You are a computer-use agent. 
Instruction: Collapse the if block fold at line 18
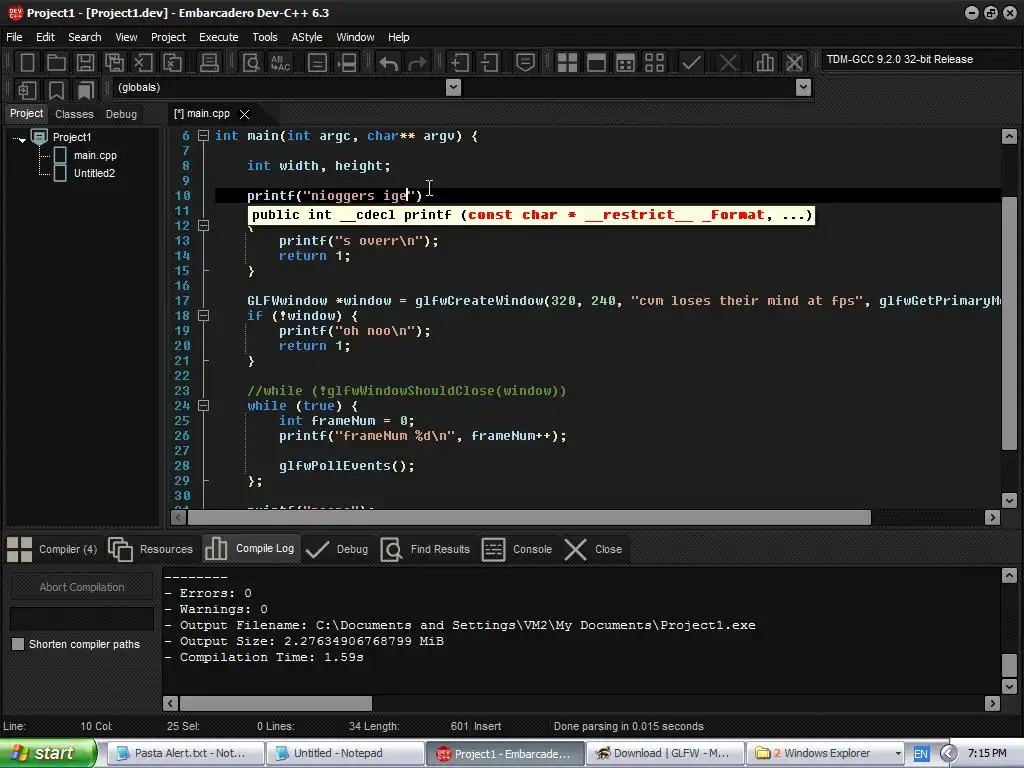[x=203, y=315]
